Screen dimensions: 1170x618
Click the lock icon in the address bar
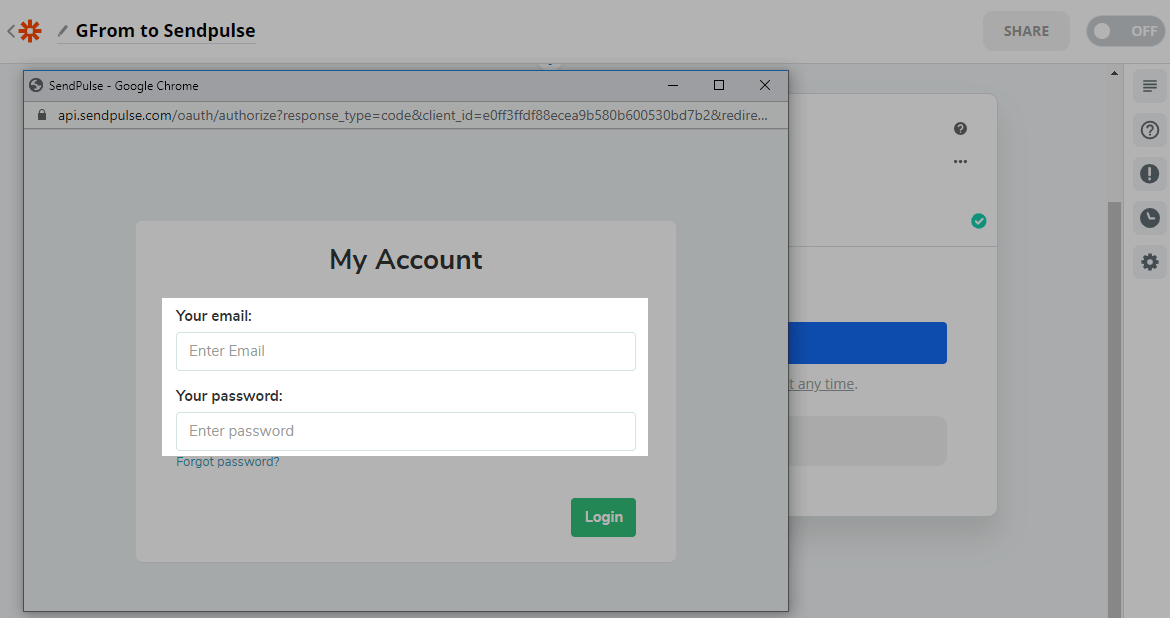click(41, 115)
